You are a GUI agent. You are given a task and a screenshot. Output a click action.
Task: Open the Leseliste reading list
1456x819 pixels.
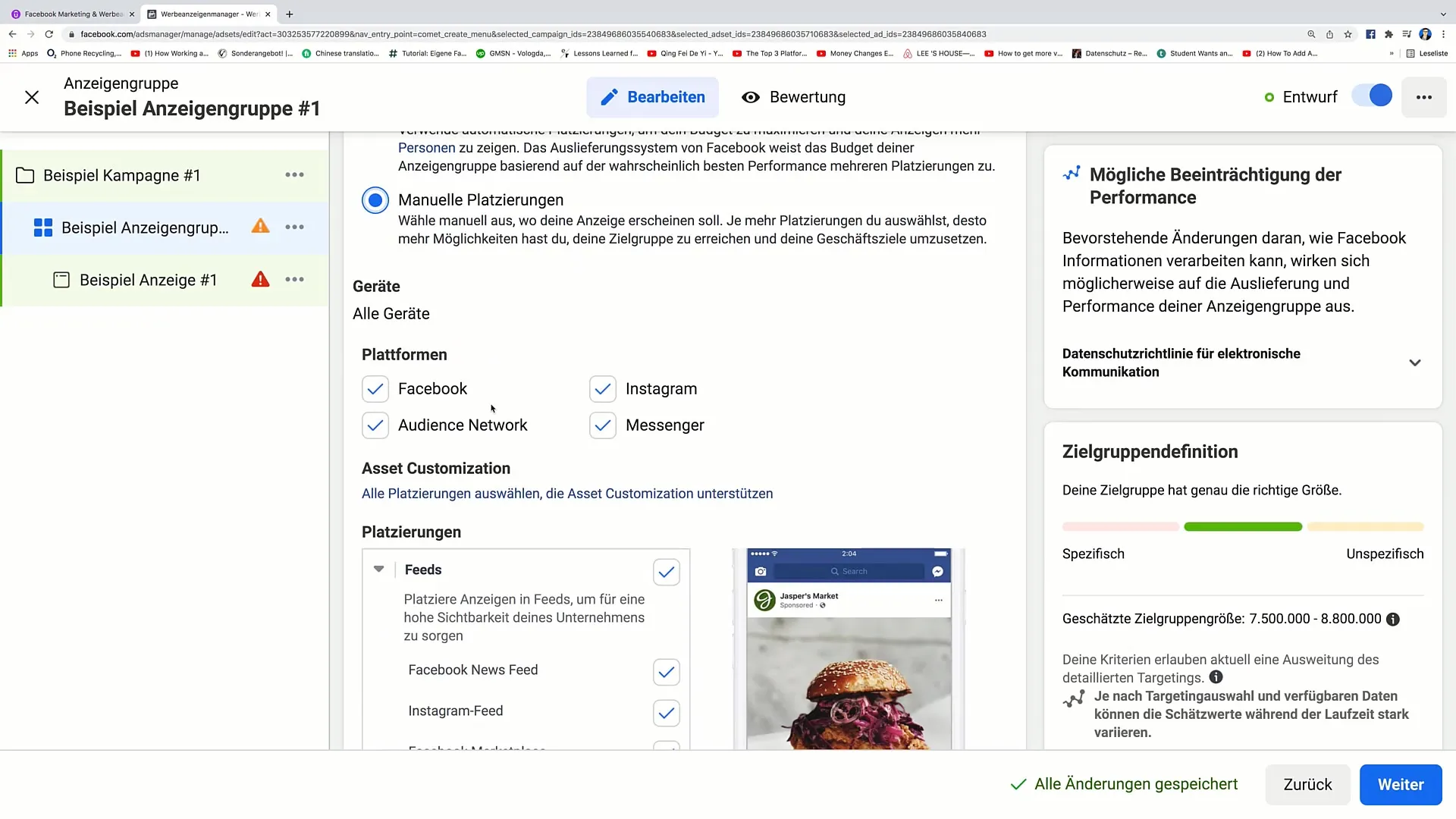click(x=1427, y=53)
